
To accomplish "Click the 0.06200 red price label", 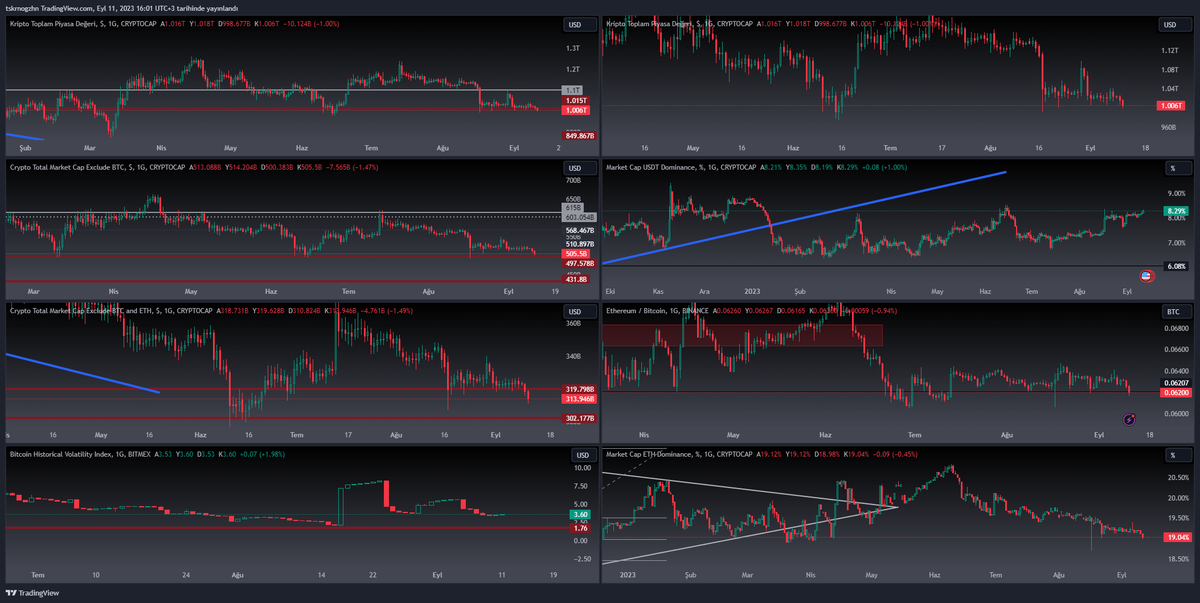I will pos(1174,393).
